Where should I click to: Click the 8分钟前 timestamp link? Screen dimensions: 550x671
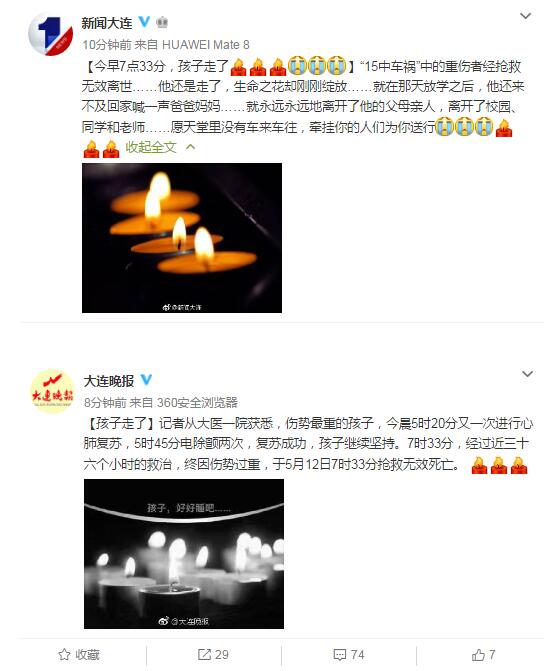[105, 402]
